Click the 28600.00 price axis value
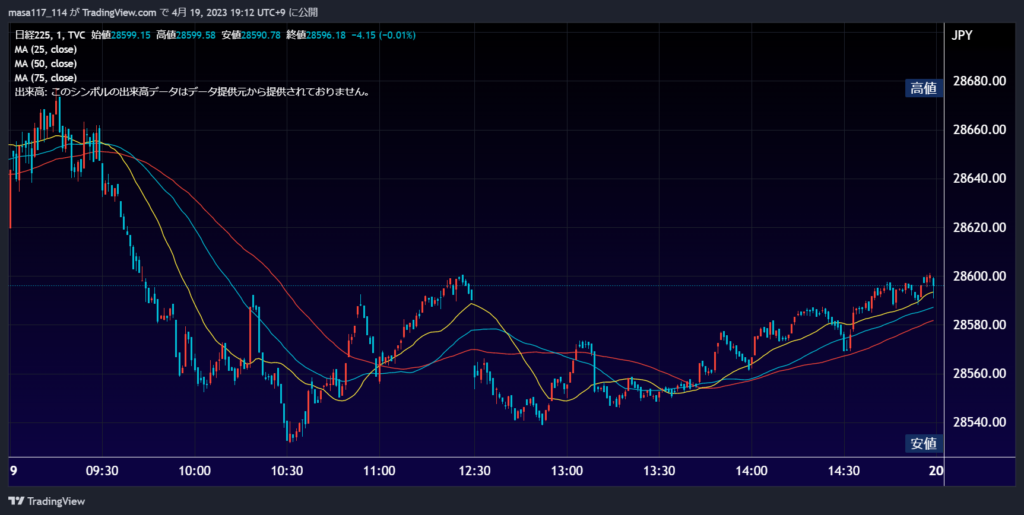 980,276
